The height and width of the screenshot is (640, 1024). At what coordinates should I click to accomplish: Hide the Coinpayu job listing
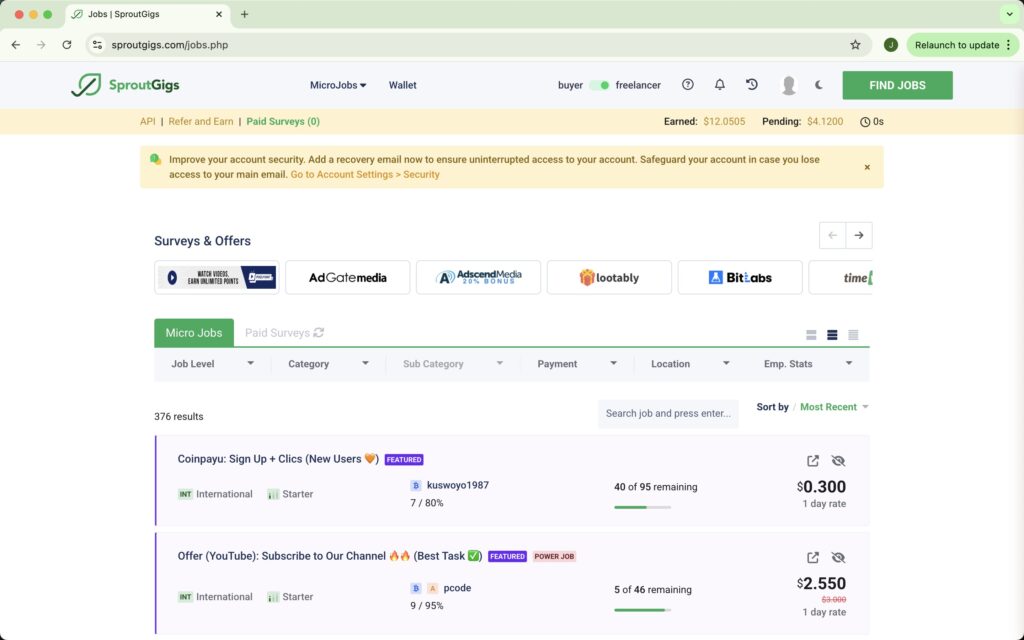pyautogui.click(x=838, y=461)
